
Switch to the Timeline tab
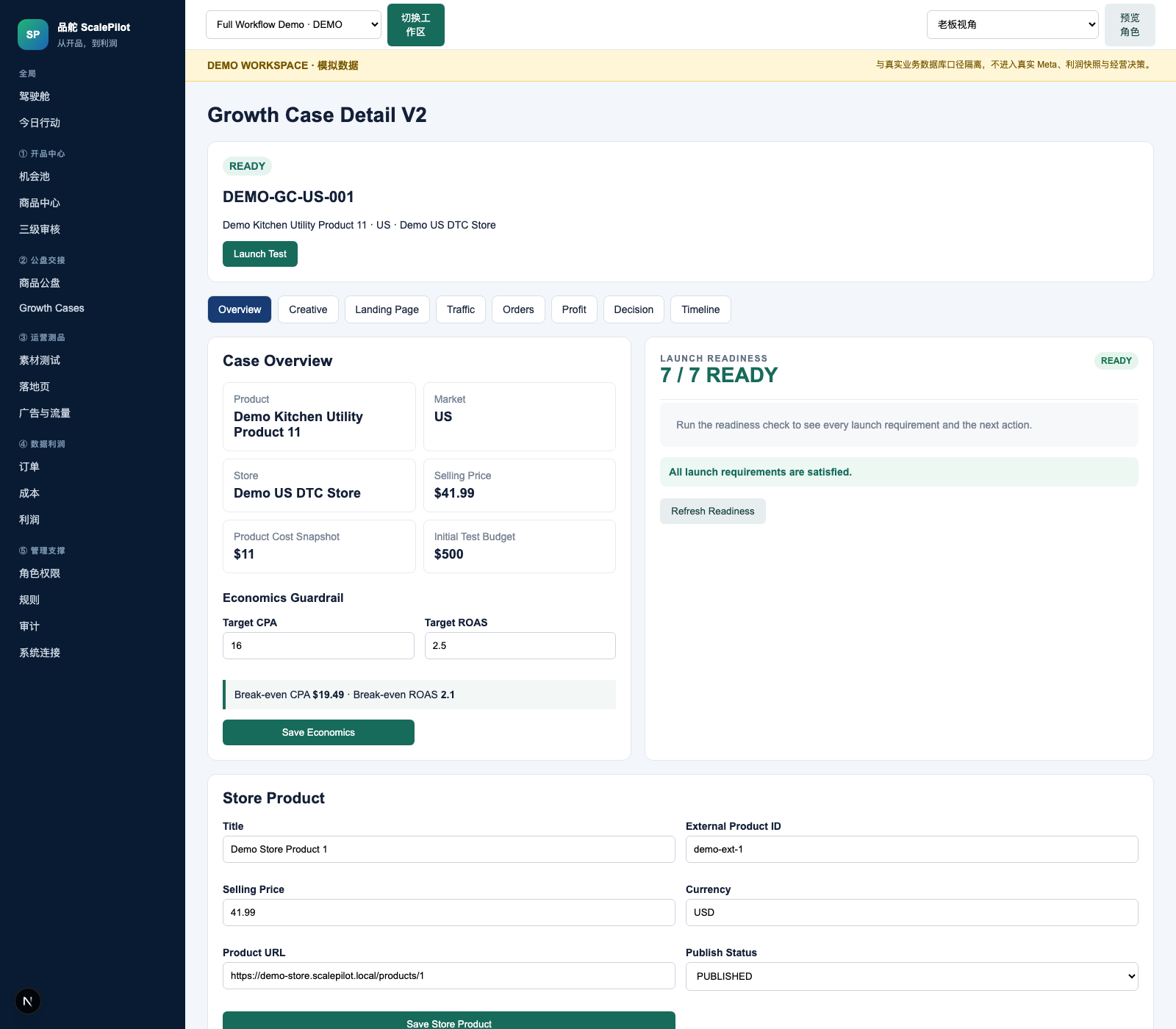click(x=700, y=309)
